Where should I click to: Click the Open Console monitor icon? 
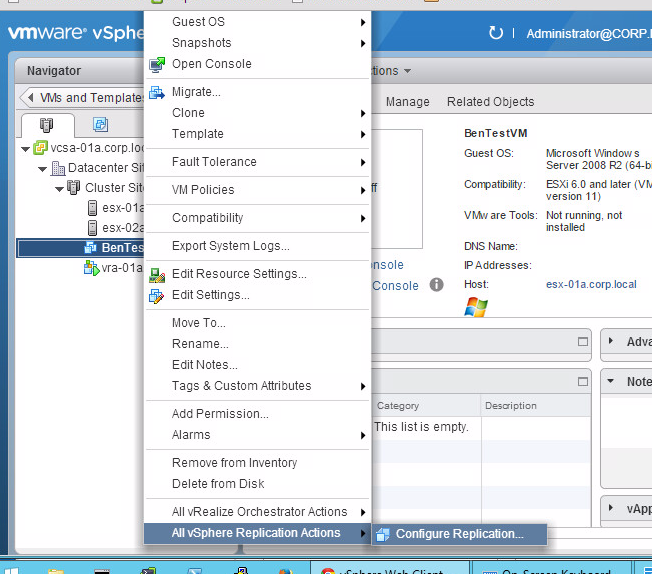tap(157, 64)
